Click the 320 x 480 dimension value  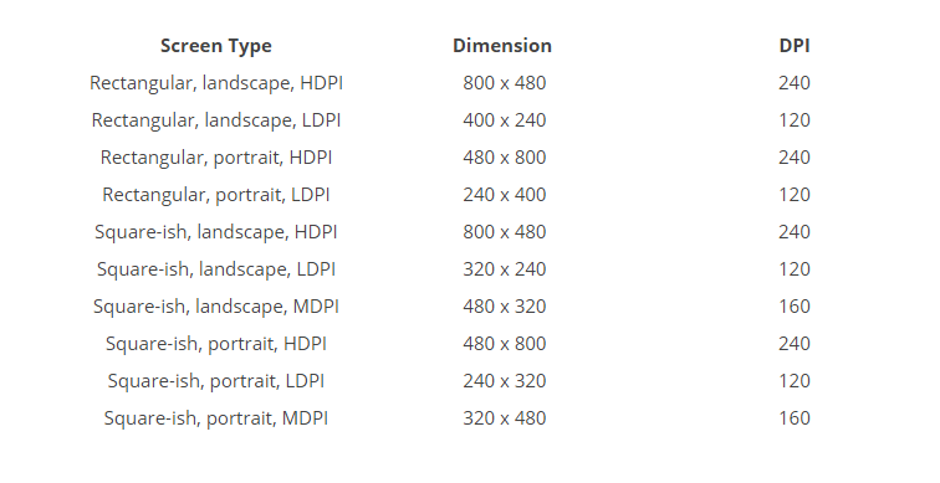[504, 417]
